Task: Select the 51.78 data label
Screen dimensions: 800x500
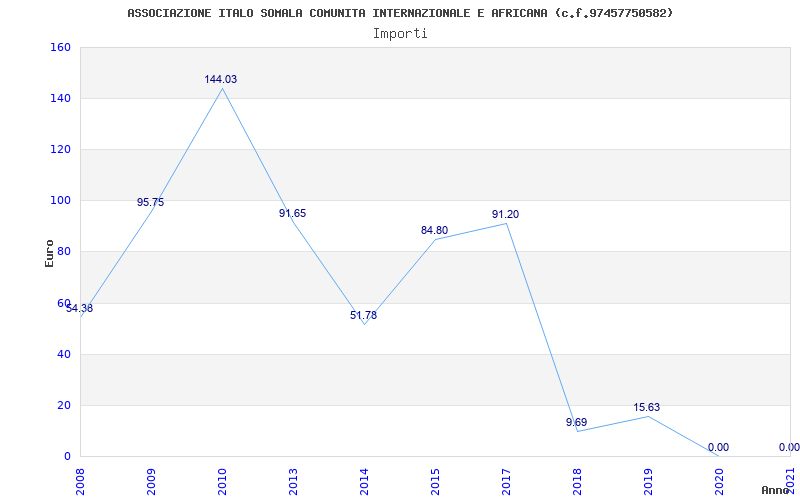Action: (363, 315)
